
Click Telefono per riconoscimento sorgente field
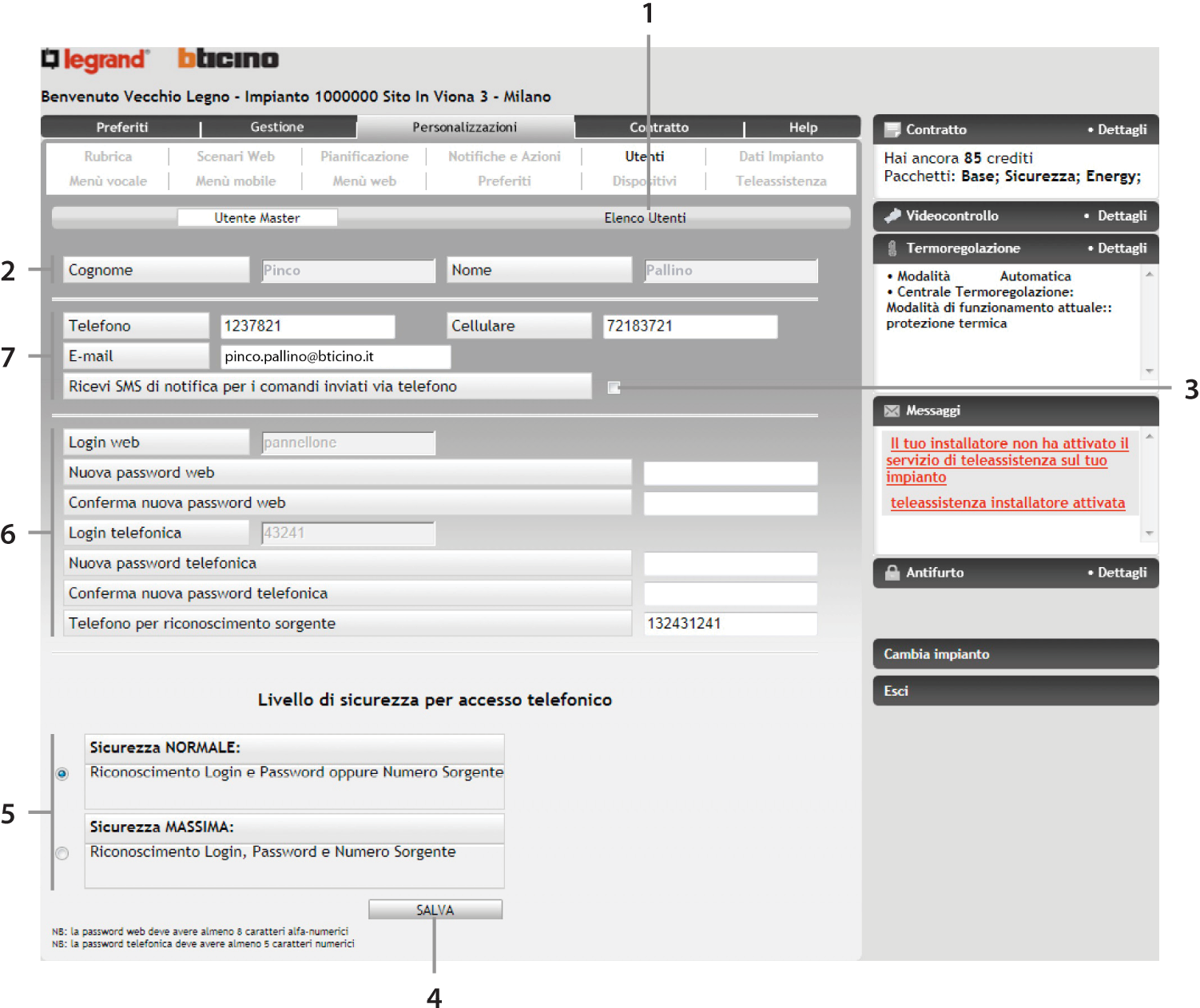click(x=730, y=624)
